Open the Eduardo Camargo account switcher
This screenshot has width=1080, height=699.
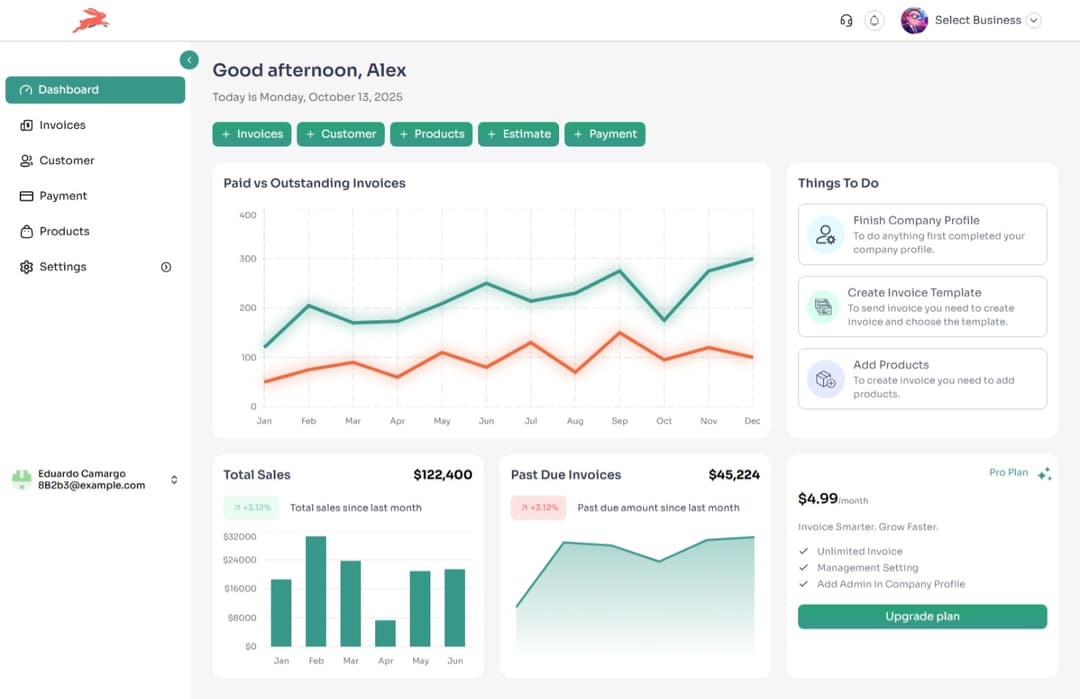(95, 479)
